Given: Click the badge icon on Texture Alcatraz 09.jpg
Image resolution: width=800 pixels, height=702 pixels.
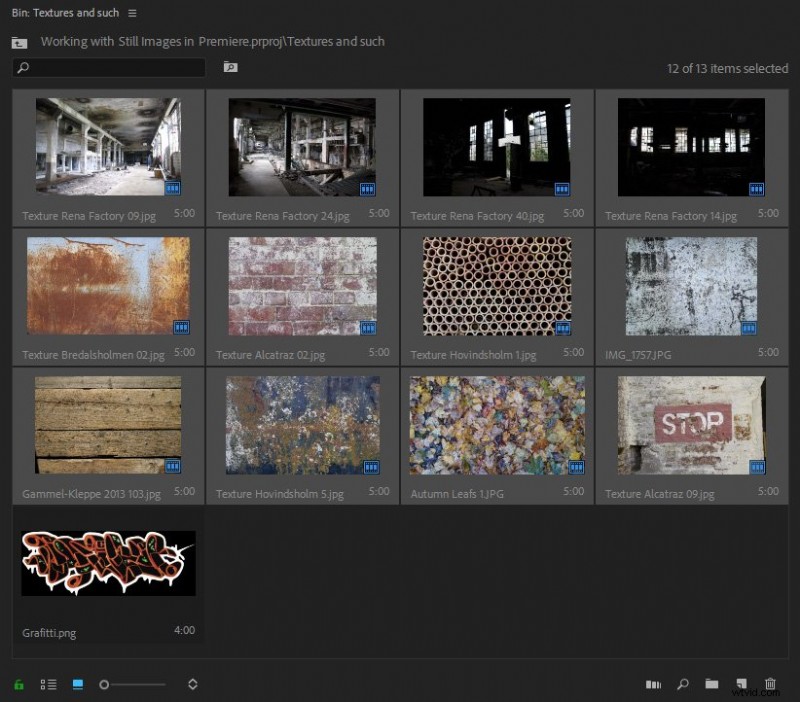Looking at the screenshot, I should coord(756,467).
